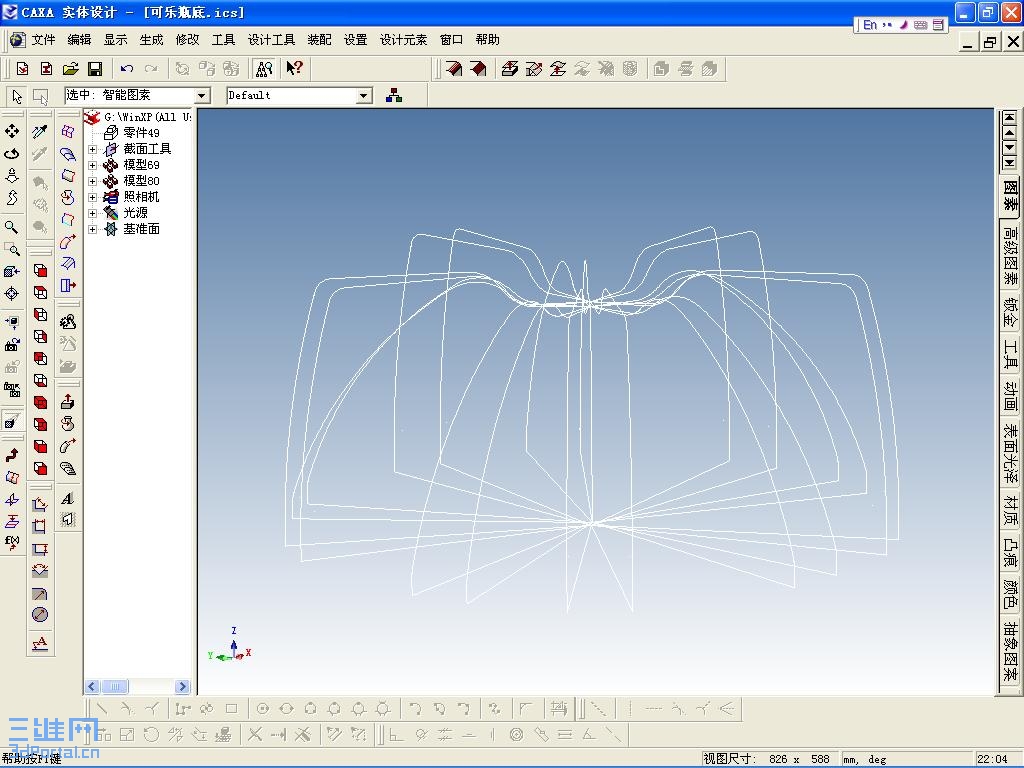The height and width of the screenshot is (768, 1024).
Task: Open the 文件 menu
Action: 43,40
